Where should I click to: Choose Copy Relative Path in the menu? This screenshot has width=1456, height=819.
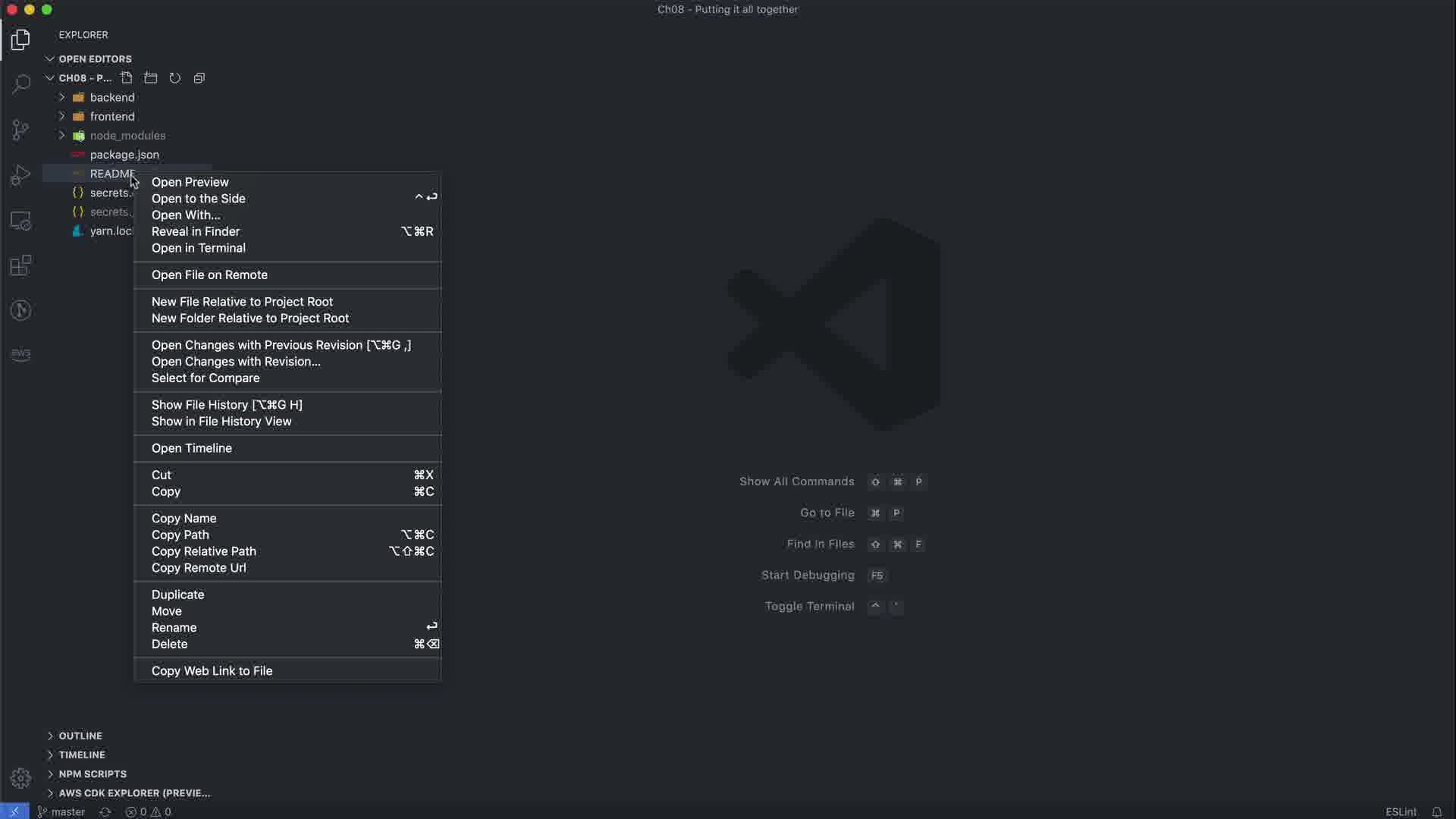coord(203,551)
